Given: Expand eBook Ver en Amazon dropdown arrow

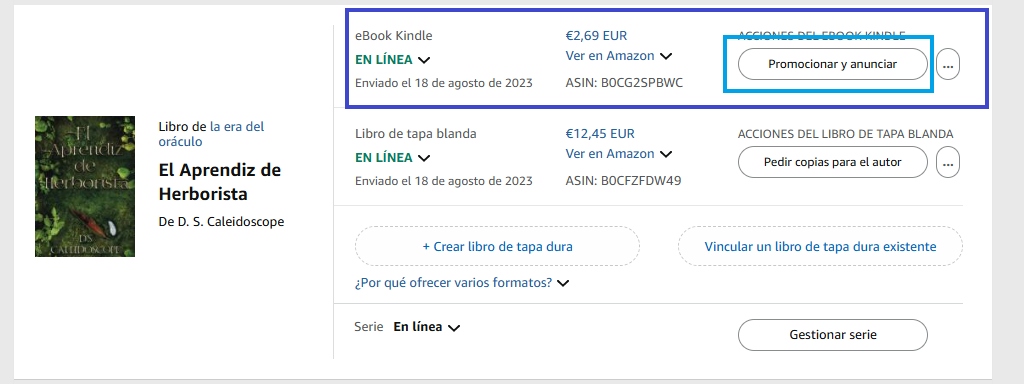Looking at the screenshot, I should (665, 56).
